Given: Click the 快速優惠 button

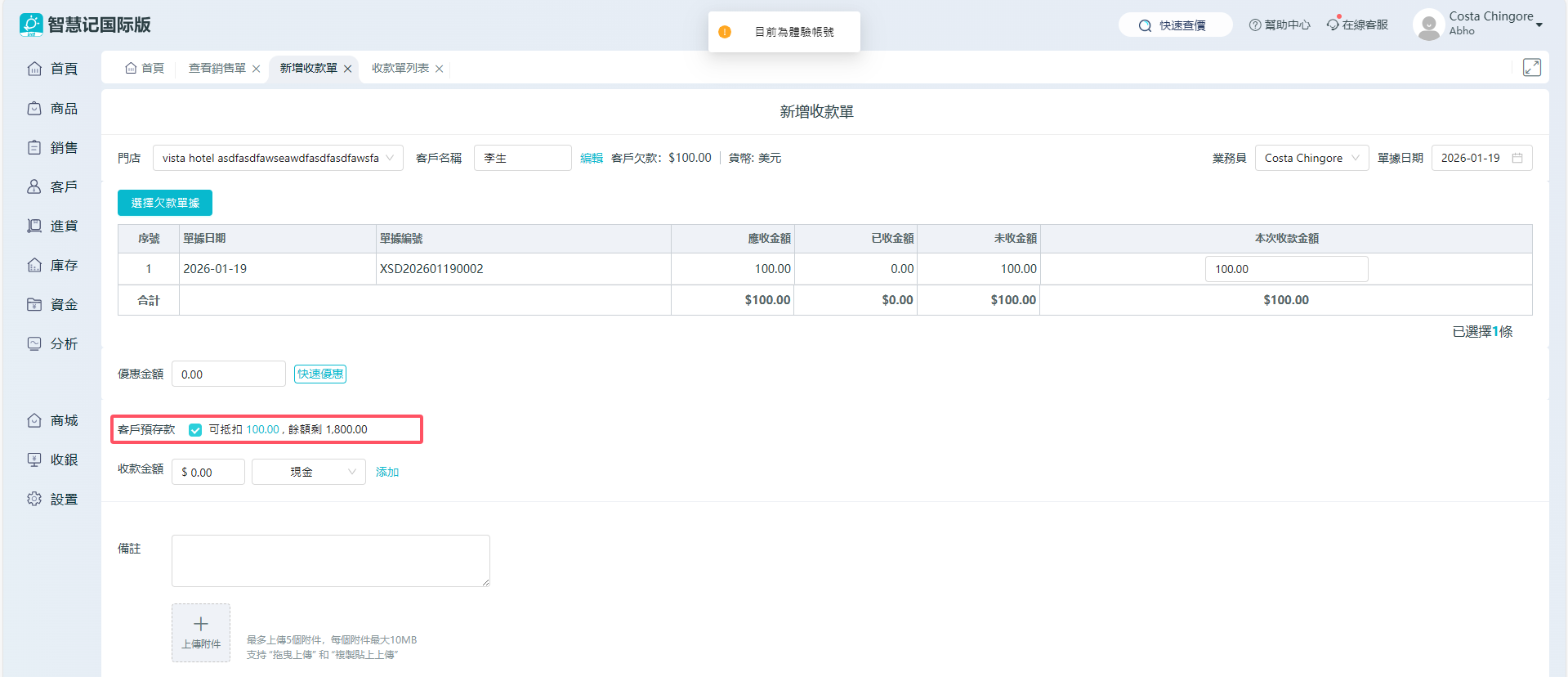Looking at the screenshot, I should [x=320, y=374].
